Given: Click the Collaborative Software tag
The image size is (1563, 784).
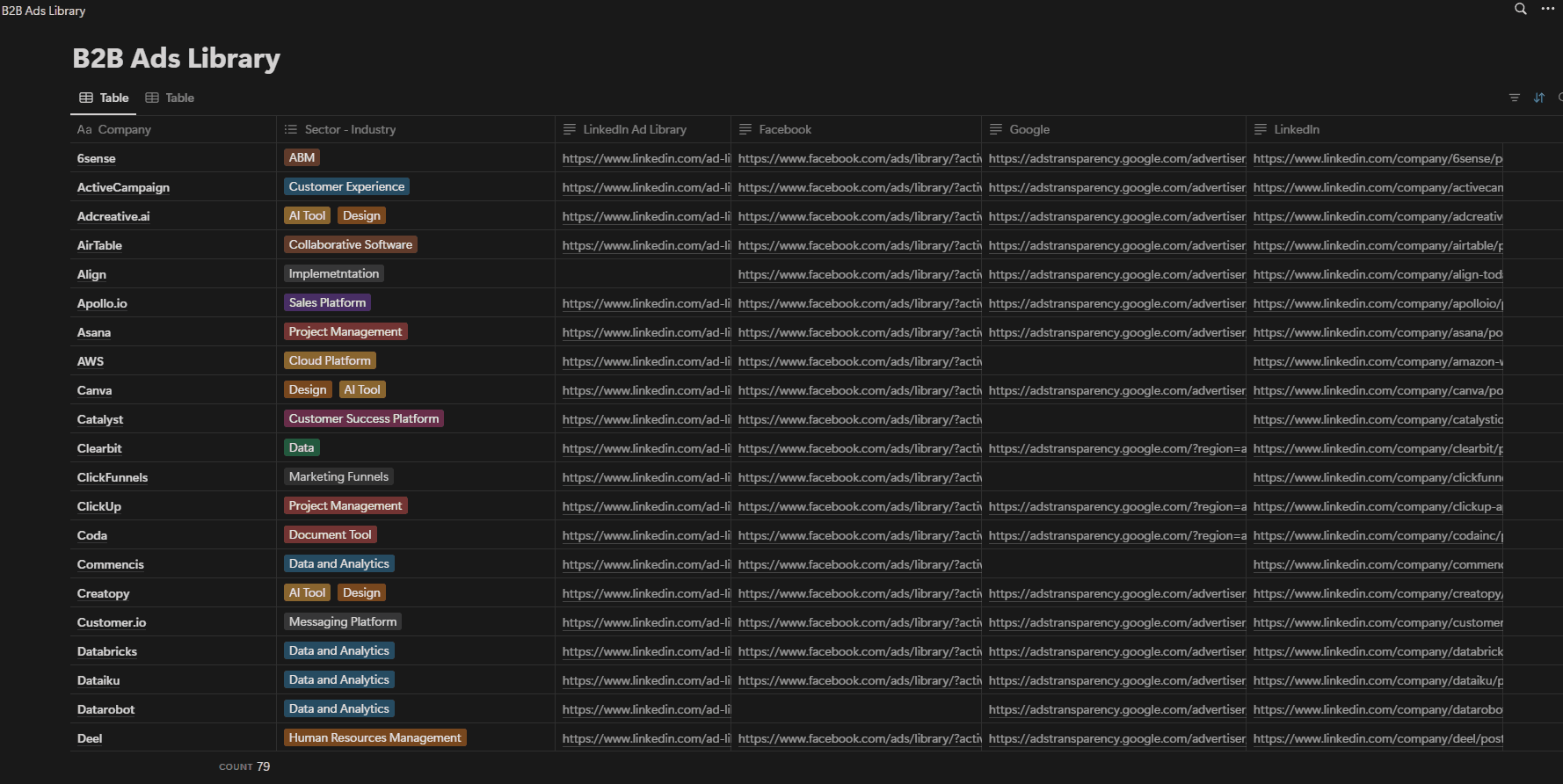Looking at the screenshot, I should point(350,244).
